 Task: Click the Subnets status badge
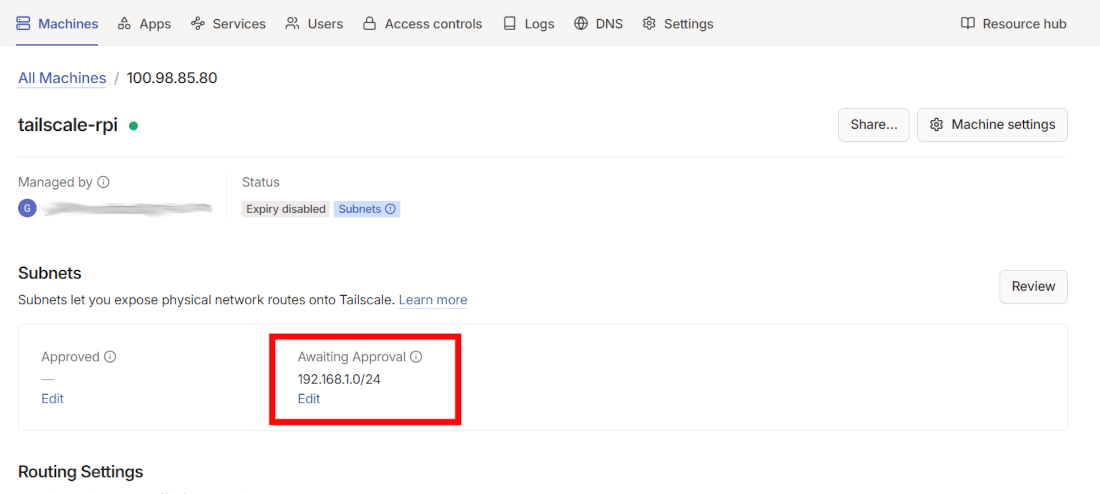tap(367, 209)
